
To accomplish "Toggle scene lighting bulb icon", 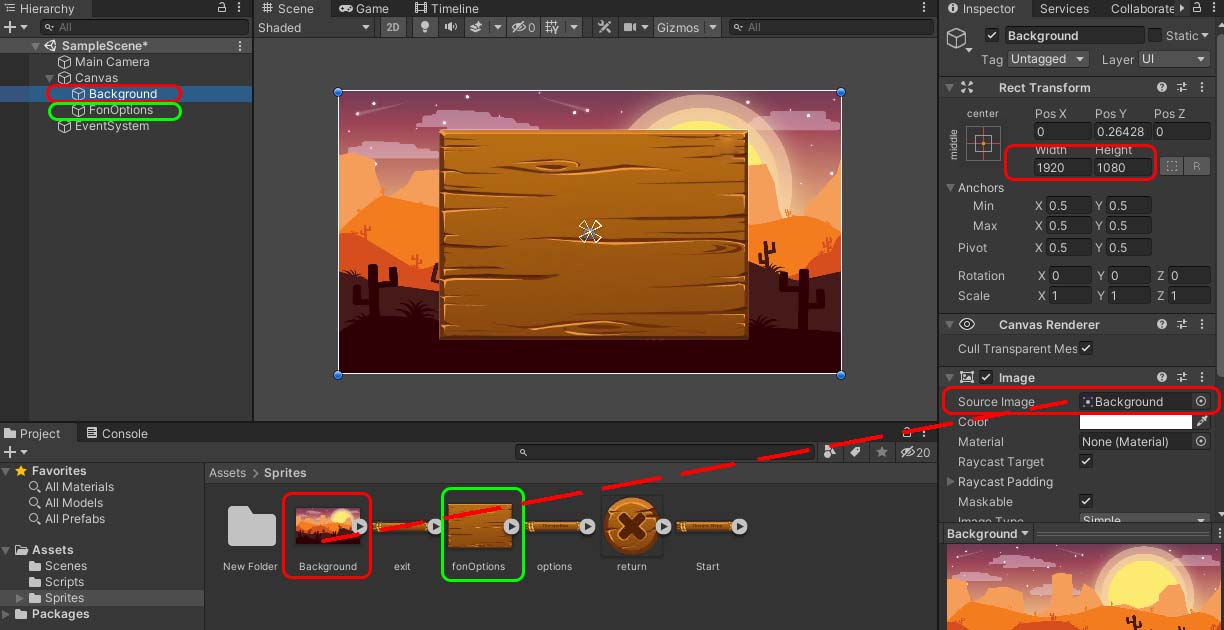I will tap(424, 27).
